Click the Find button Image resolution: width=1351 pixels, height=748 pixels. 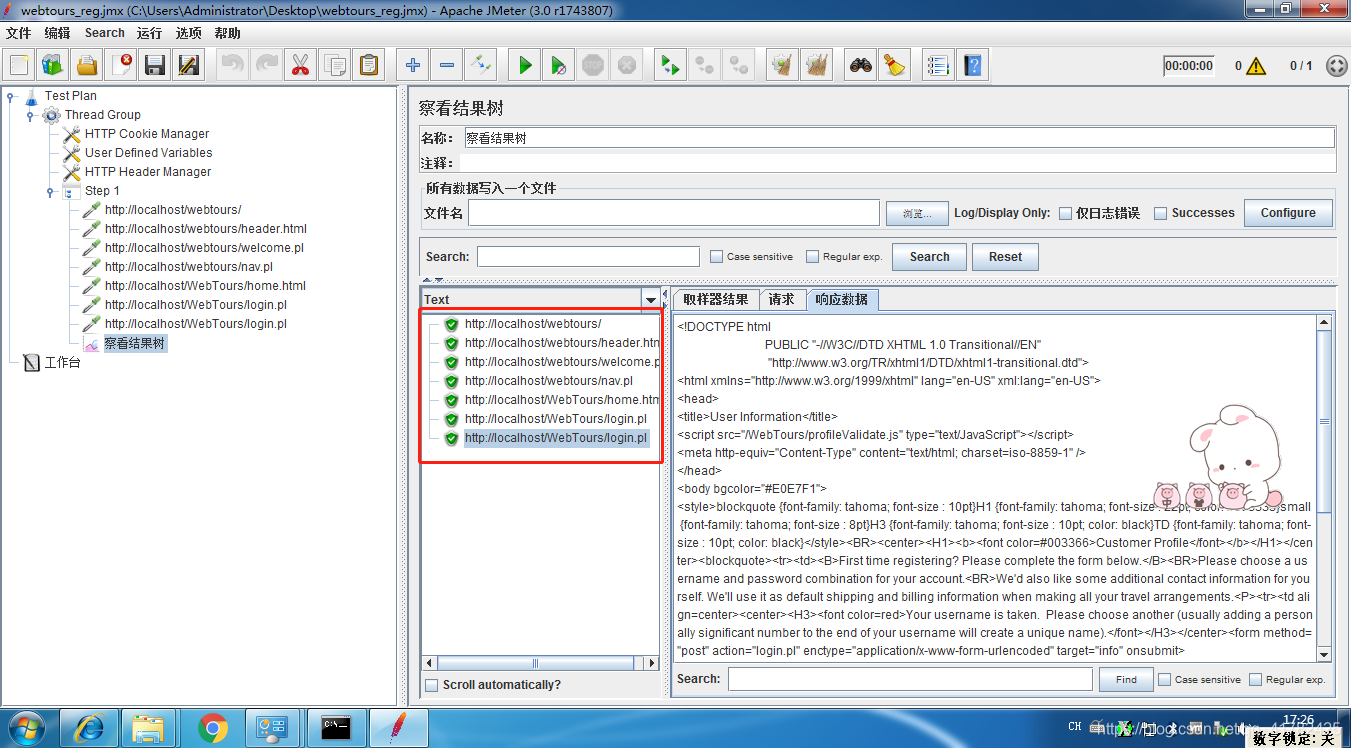[1126, 680]
